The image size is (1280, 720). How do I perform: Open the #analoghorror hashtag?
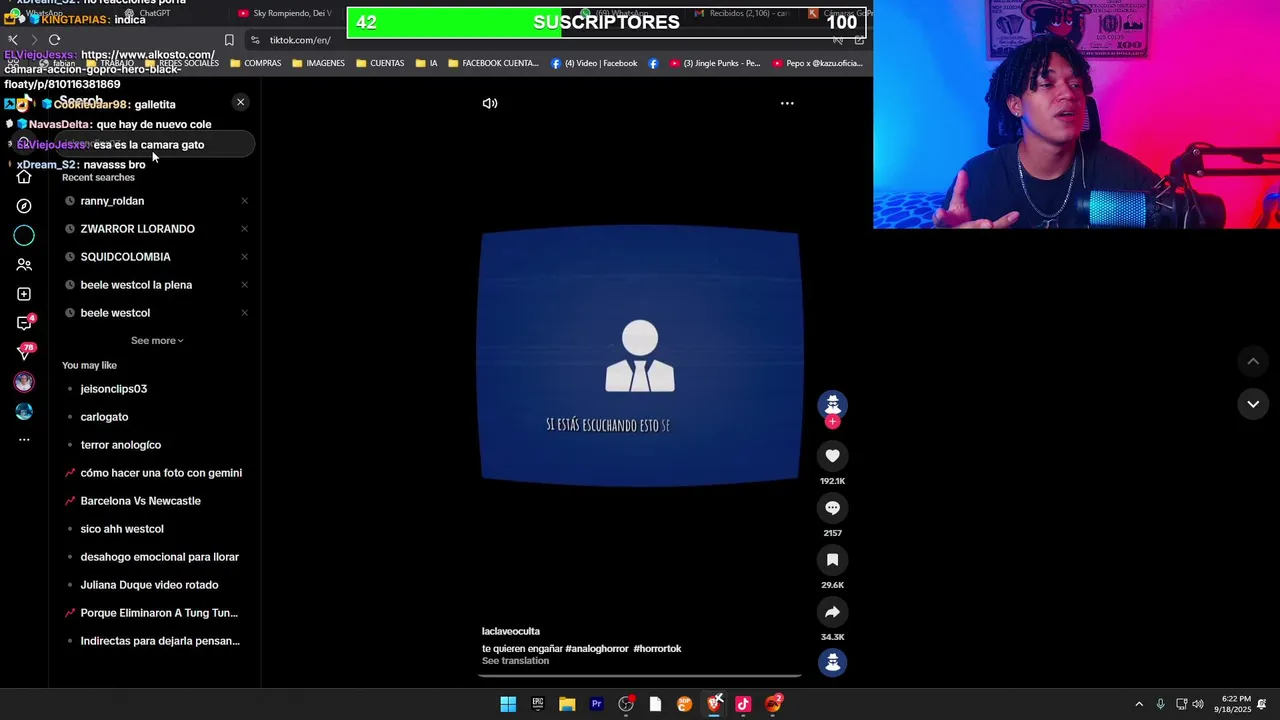point(597,649)
